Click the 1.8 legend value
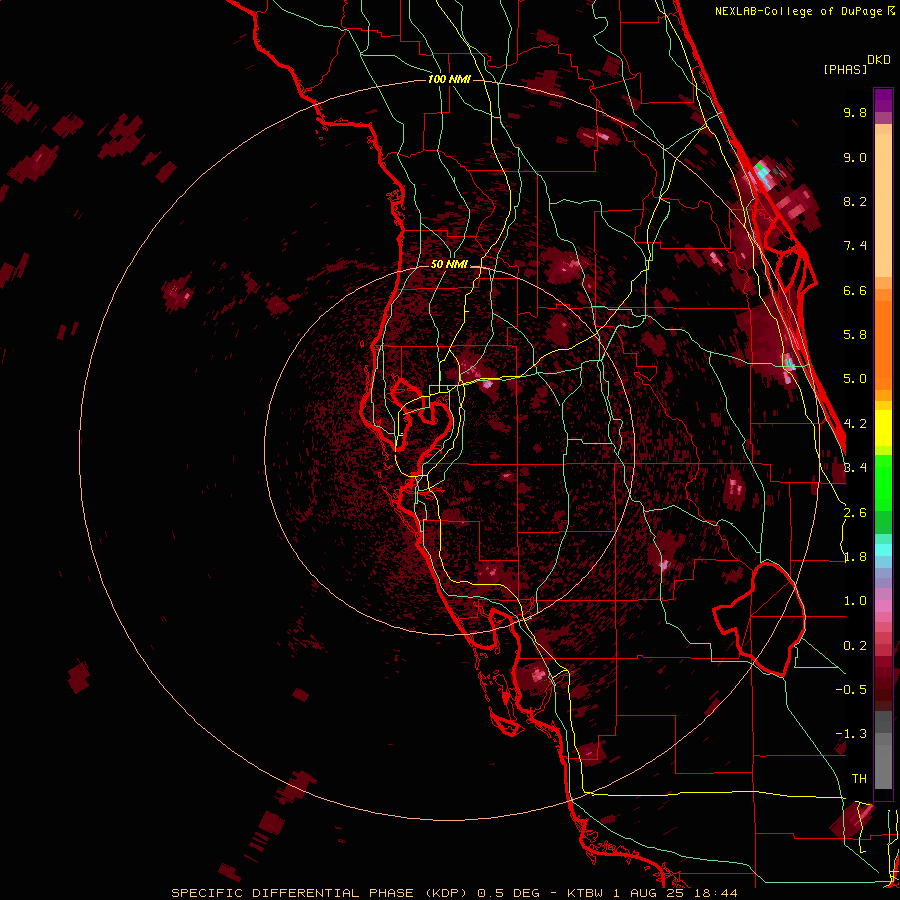The image size is (900, 900). tap(855, 557)
